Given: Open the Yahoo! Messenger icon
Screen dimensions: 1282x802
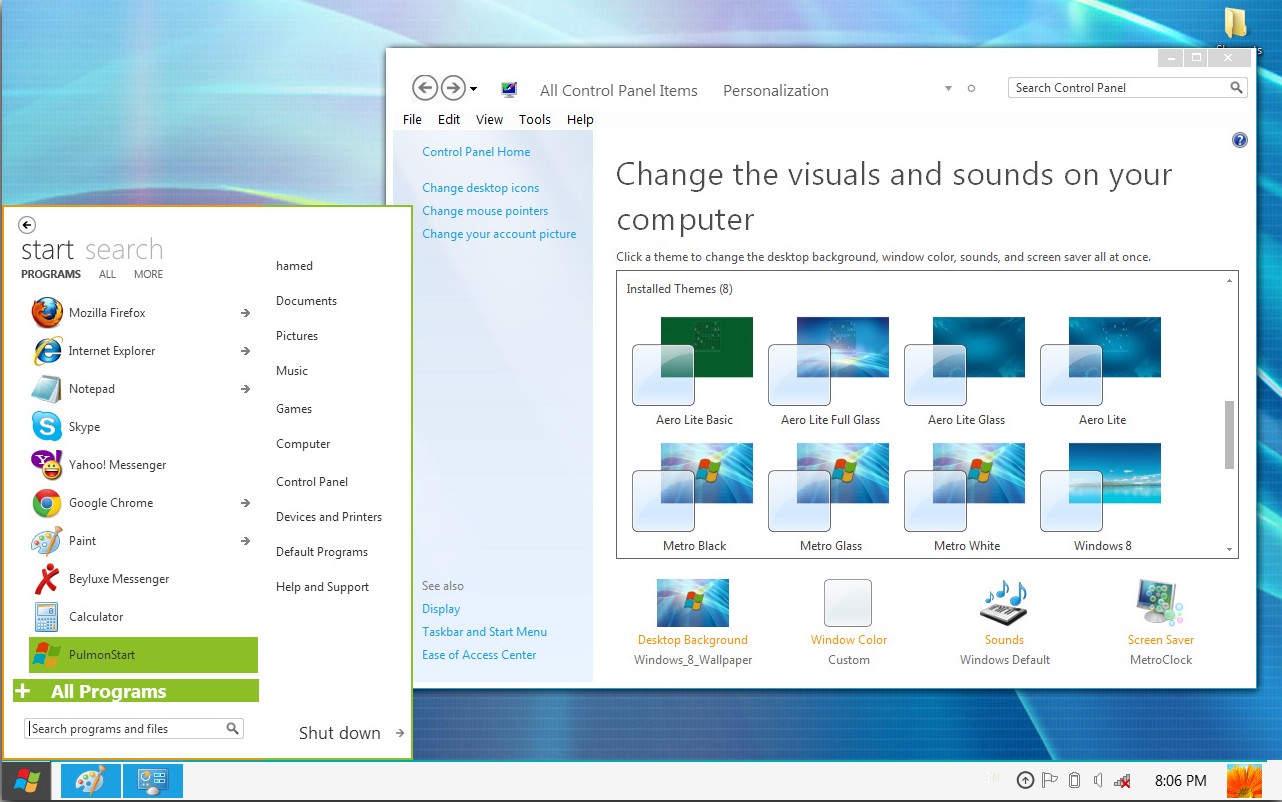Looking at the screenshot, I should coord(47,465).
